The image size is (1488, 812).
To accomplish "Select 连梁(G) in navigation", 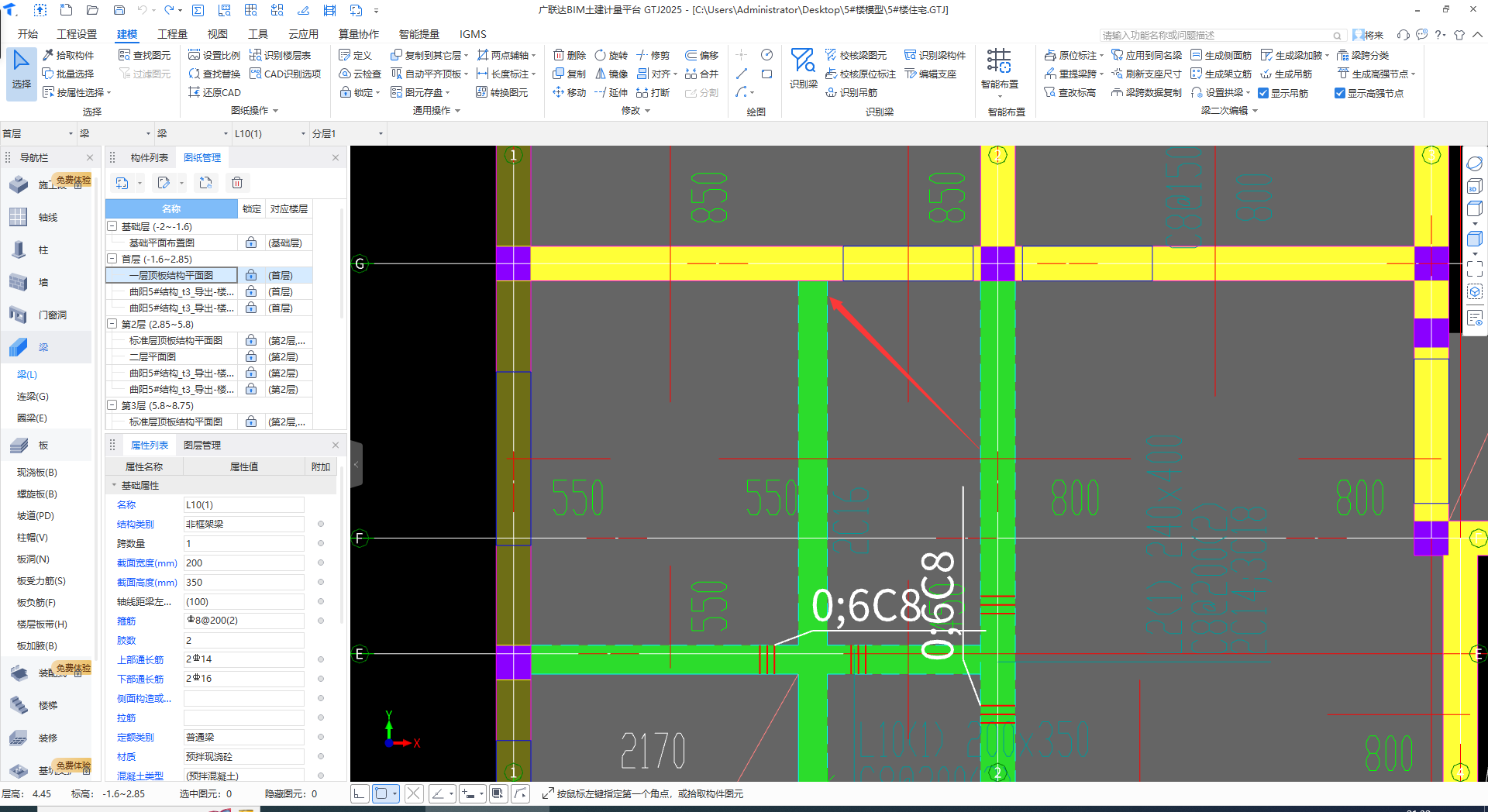I will coord(33,396).
